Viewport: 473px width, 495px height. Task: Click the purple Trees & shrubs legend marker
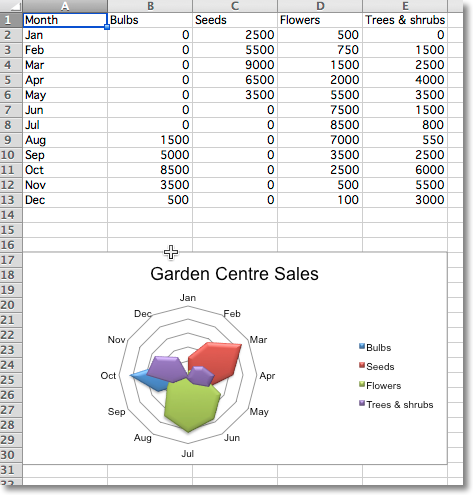[x=362, y=403]
